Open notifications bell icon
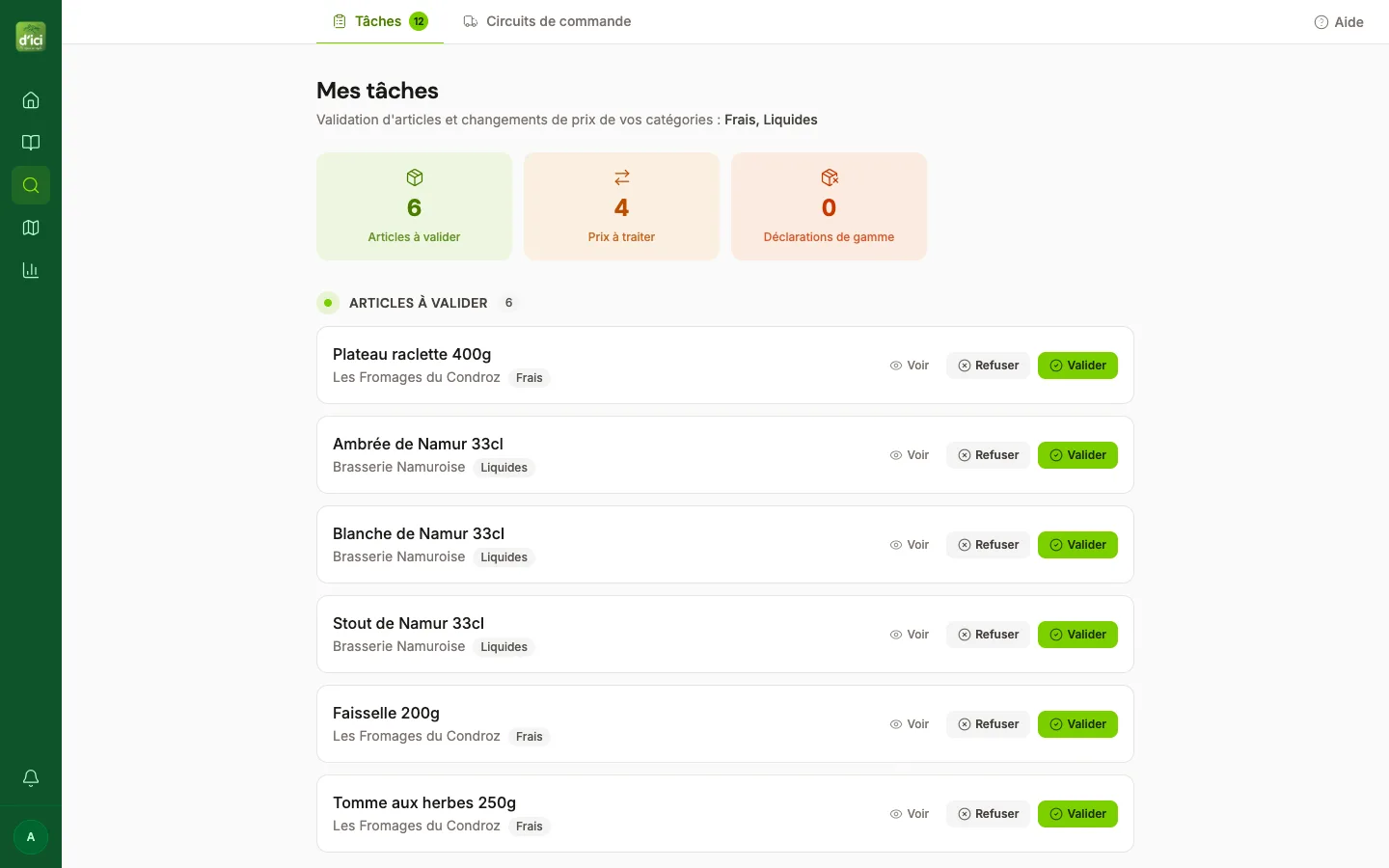The image size is (1389, 868). [x=31, y=778]
